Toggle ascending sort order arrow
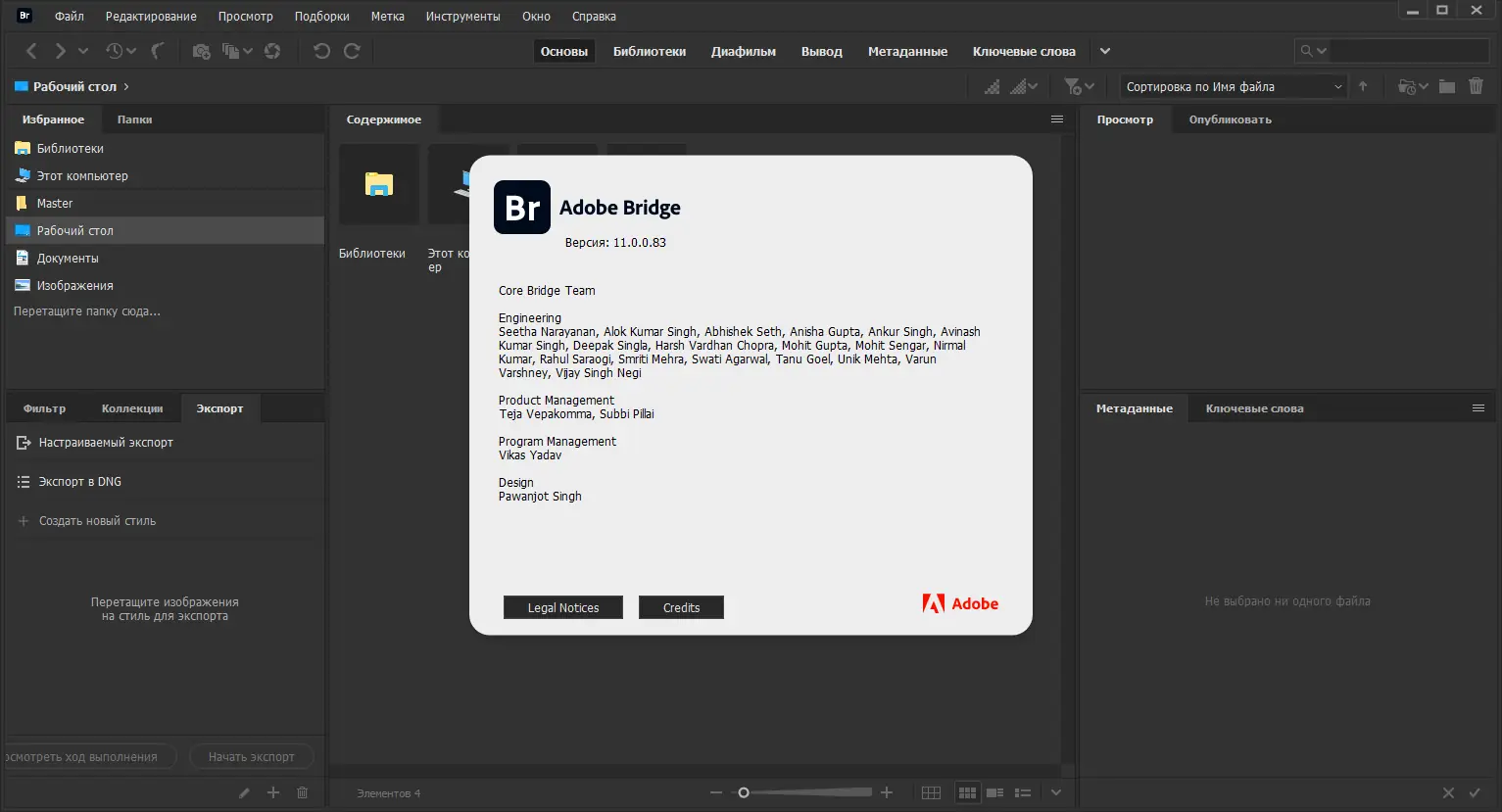This screenshot has width=1502, height=812. pyautogui.click(x=1363, y=86)
